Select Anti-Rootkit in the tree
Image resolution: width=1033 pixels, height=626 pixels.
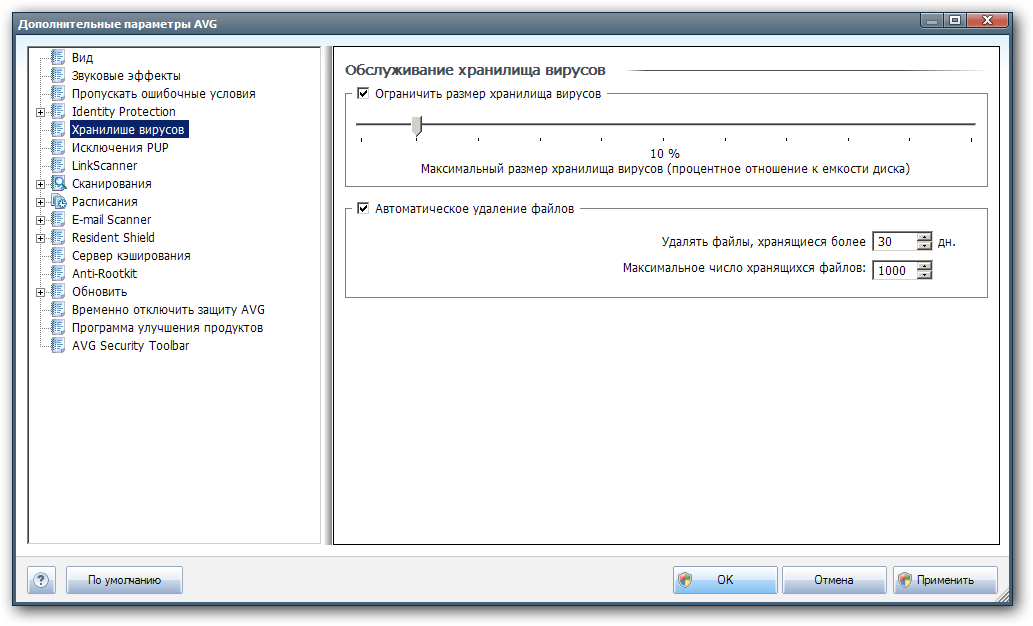coord(104,273)
